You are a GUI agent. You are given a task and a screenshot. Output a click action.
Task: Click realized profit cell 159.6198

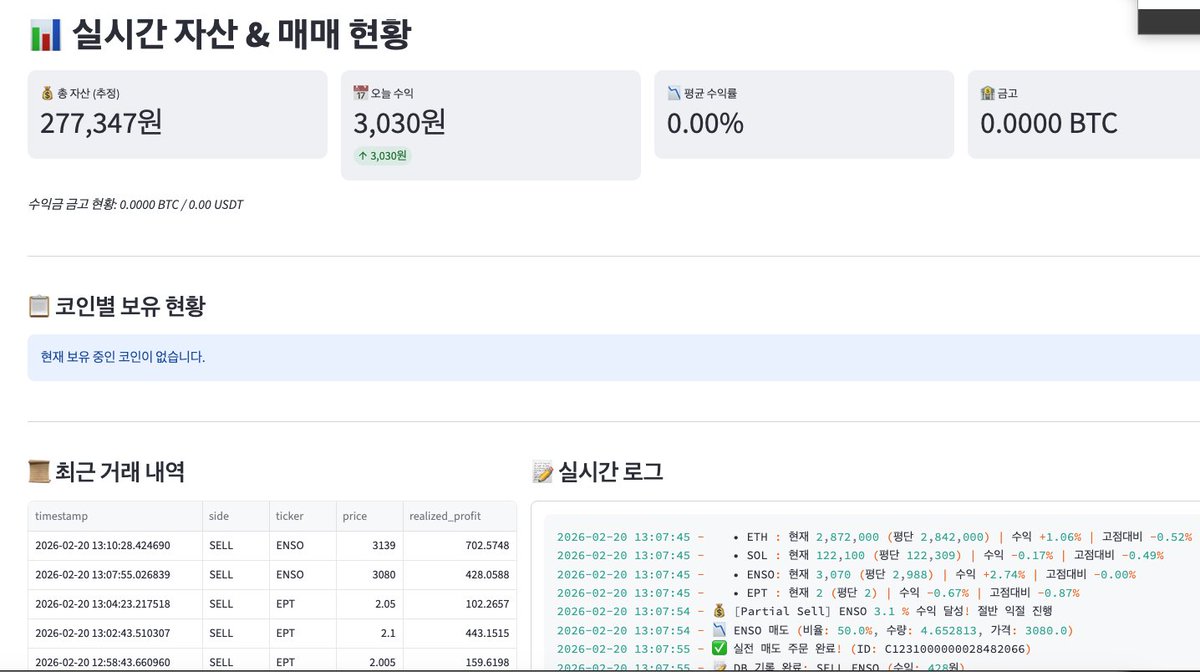[459, 662]
